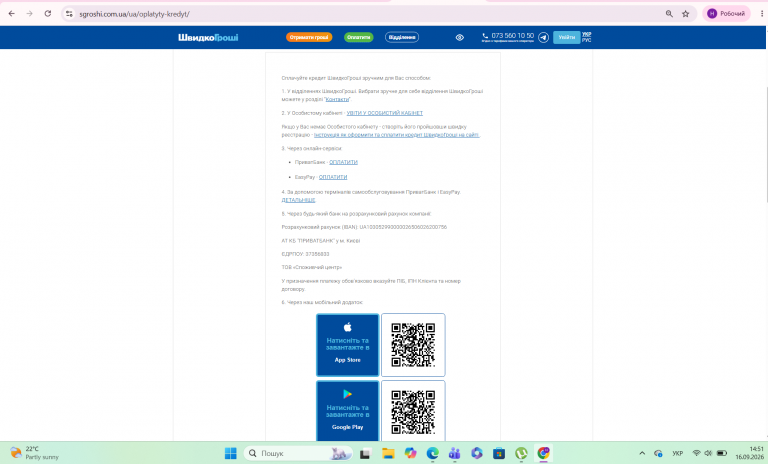
Task: Click the orange Отримати гроші button
Action: tap(309, 37)
